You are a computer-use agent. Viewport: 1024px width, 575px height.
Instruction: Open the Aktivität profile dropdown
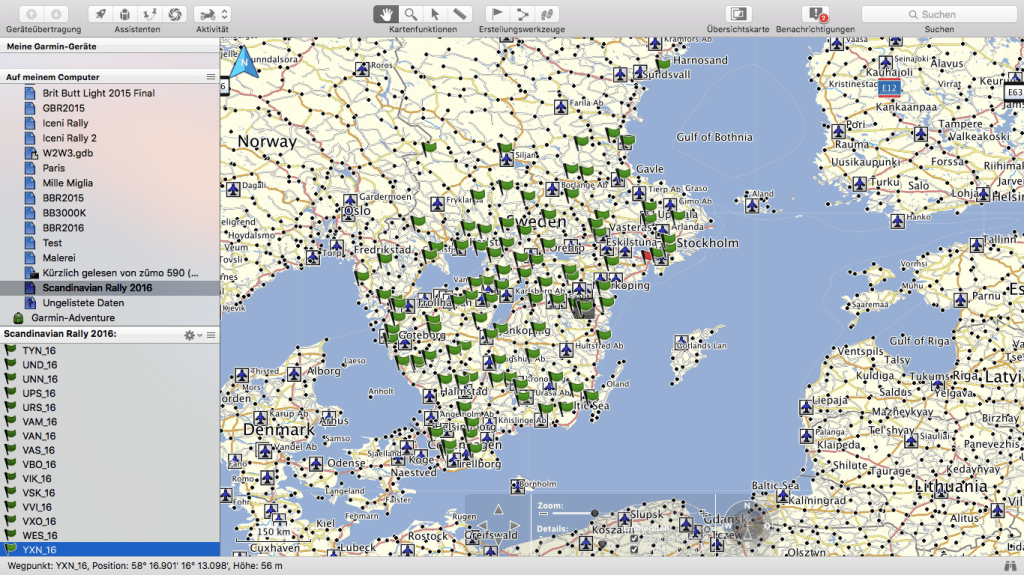tap(211, 14)
